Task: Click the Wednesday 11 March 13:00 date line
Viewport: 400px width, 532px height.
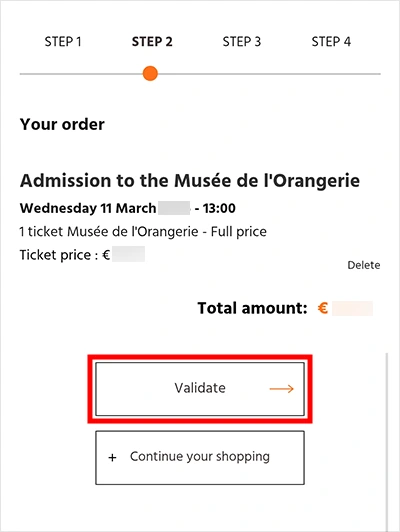Action: coord(128,208)
